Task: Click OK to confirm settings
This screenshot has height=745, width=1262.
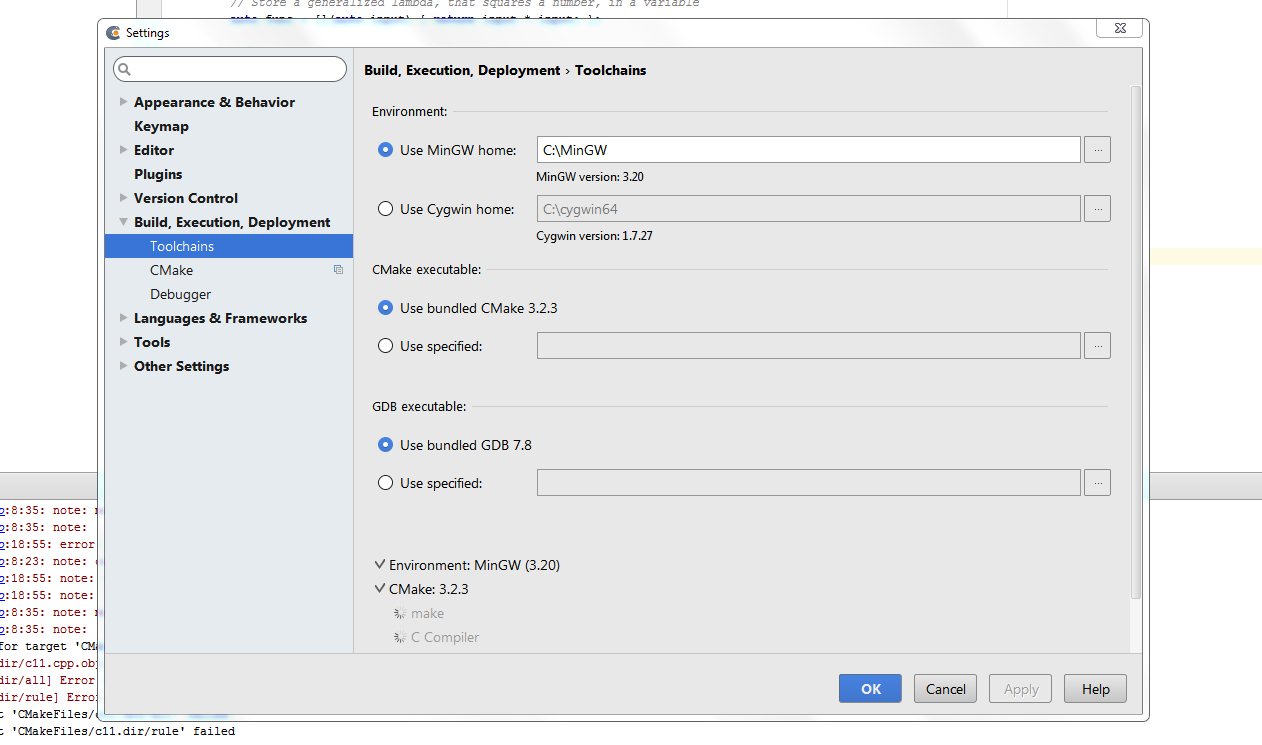Action: pos(871,689)
